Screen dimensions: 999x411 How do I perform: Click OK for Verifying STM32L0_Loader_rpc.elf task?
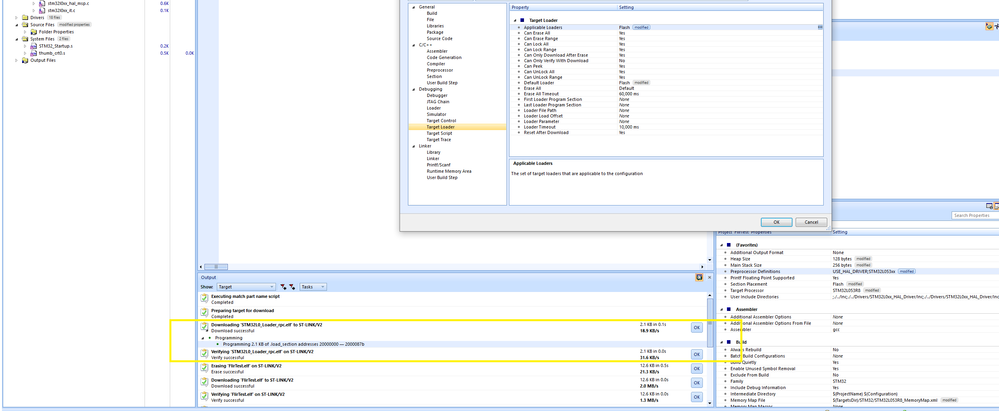tap(696, 354)
